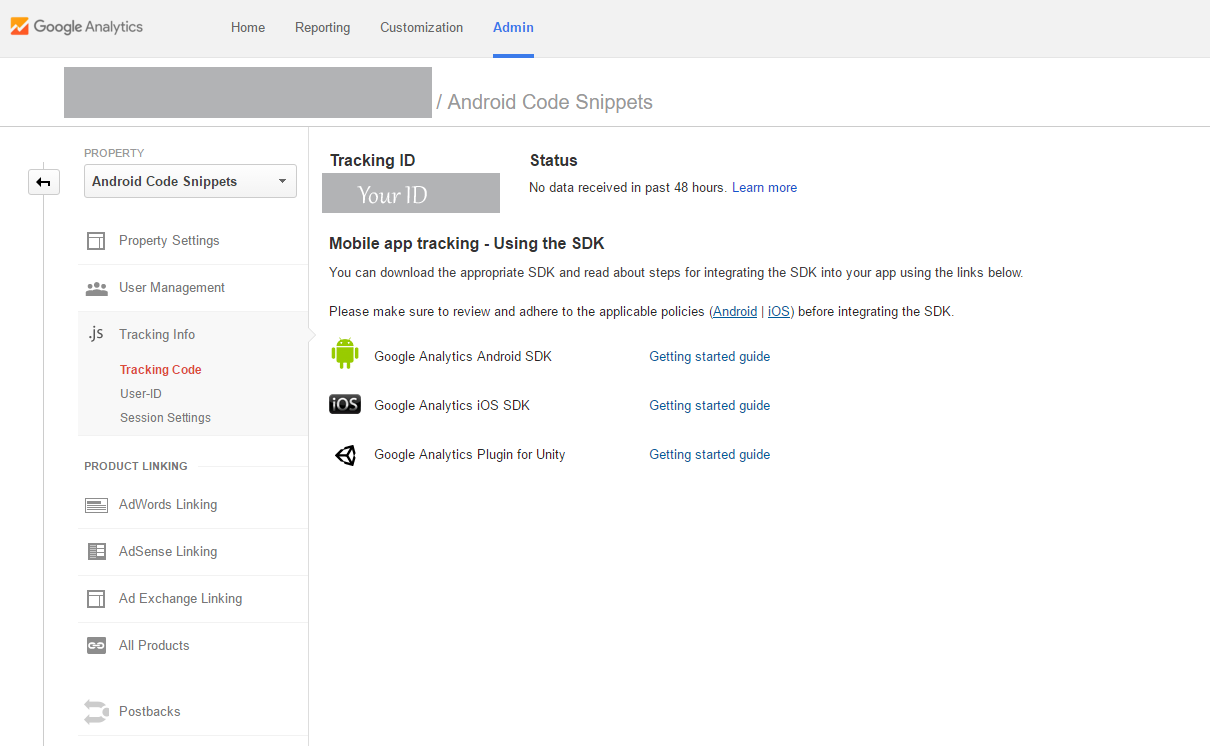Click the .js Tracking Info icon
This screenshot has width=1210, height=746.
pos(96,334)
